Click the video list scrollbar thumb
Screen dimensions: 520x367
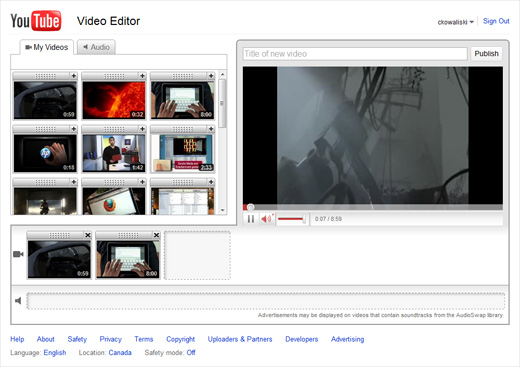223,103
